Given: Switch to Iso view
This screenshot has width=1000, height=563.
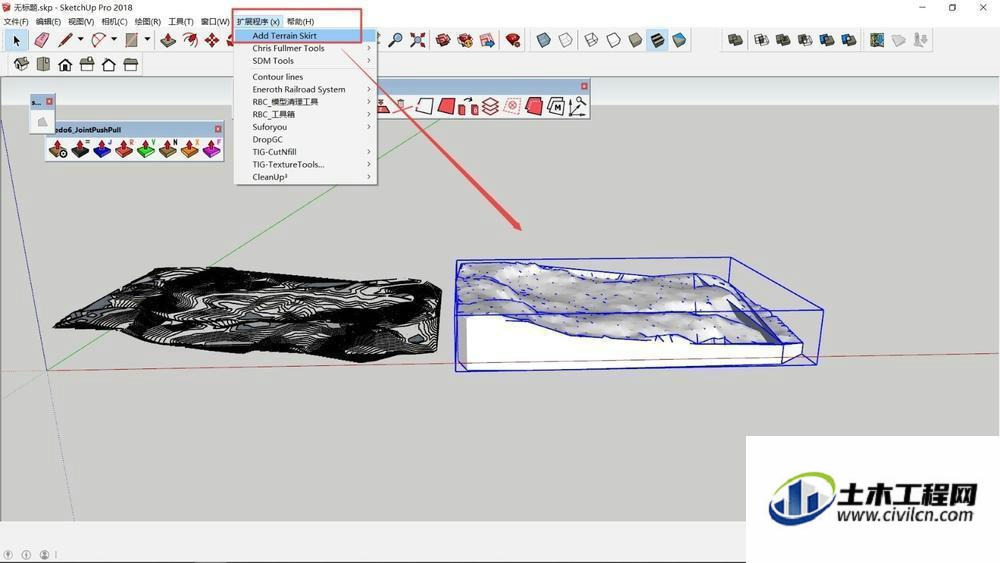Looking at the screenshot, I should click(21, 64).
